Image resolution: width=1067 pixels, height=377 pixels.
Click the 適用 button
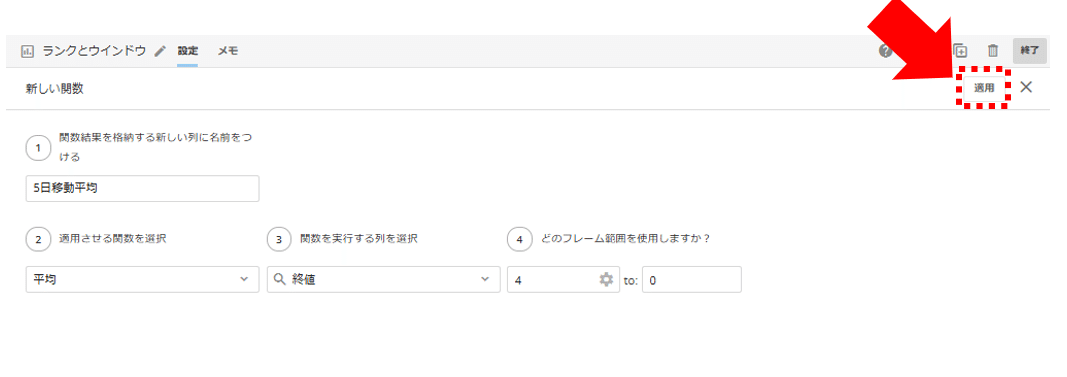click(984, 88)
